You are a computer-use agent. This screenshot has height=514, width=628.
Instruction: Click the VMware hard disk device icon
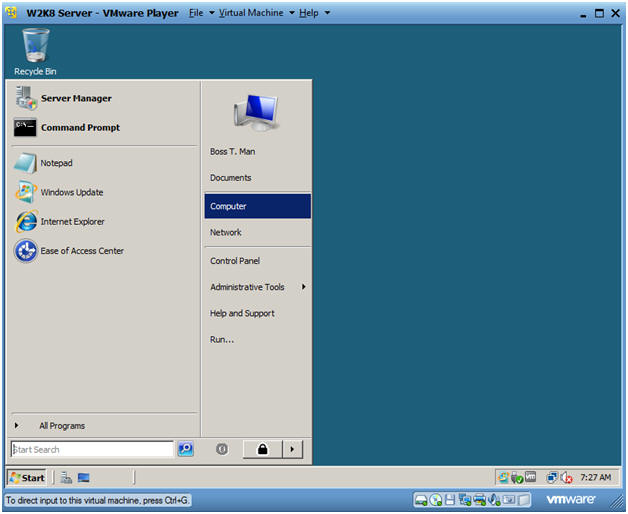pyautogui.click(x=421, y=500)
